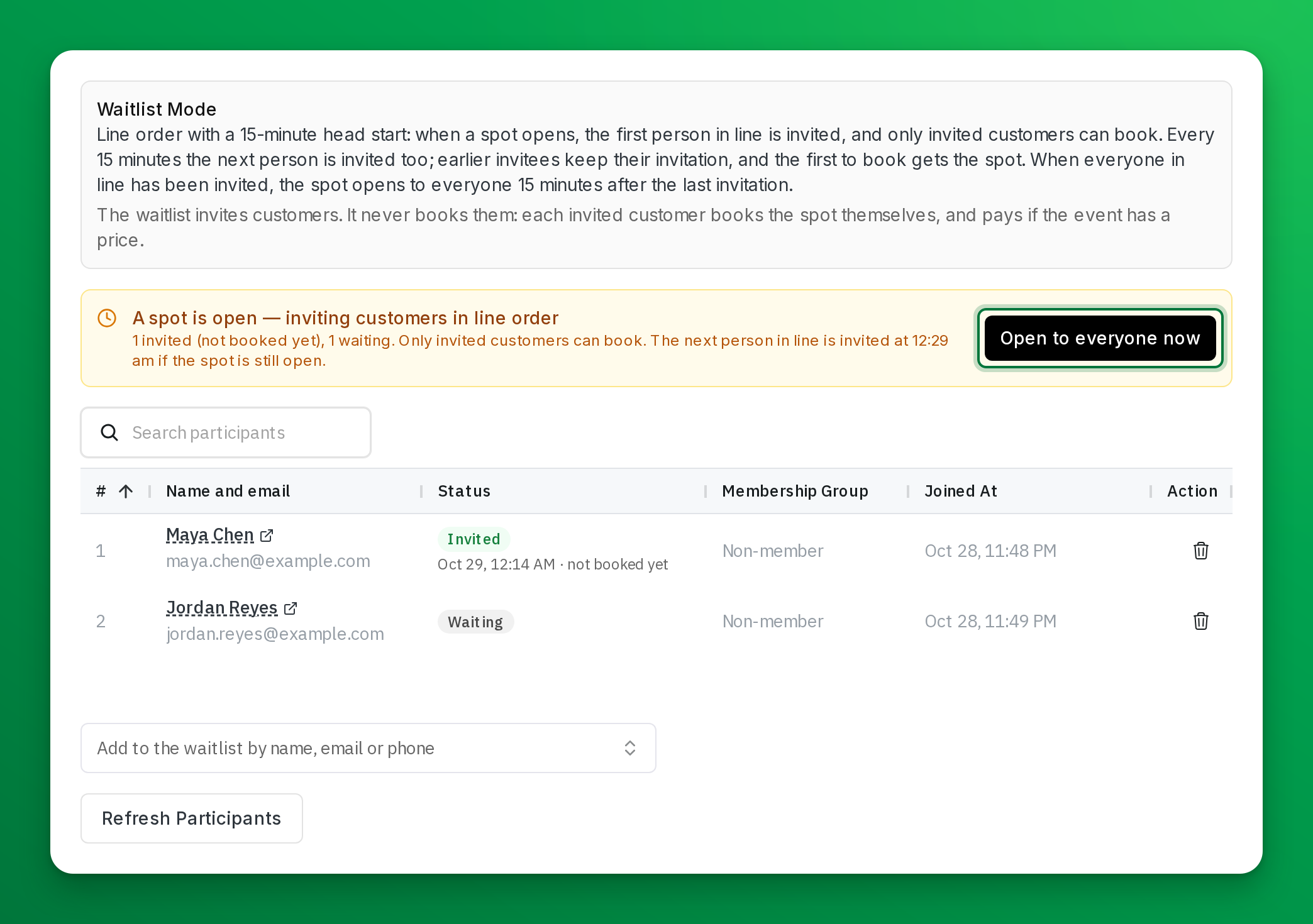Screen dimensions: 1313x924
Task: Click the clock icon in the spot-open banner
Action: coord(107,318)
